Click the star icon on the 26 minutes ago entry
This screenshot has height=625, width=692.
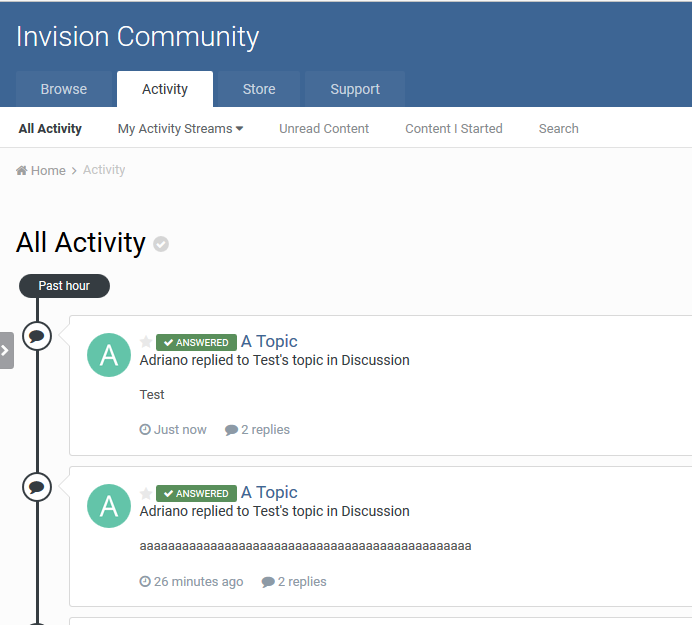click(146, 493)
